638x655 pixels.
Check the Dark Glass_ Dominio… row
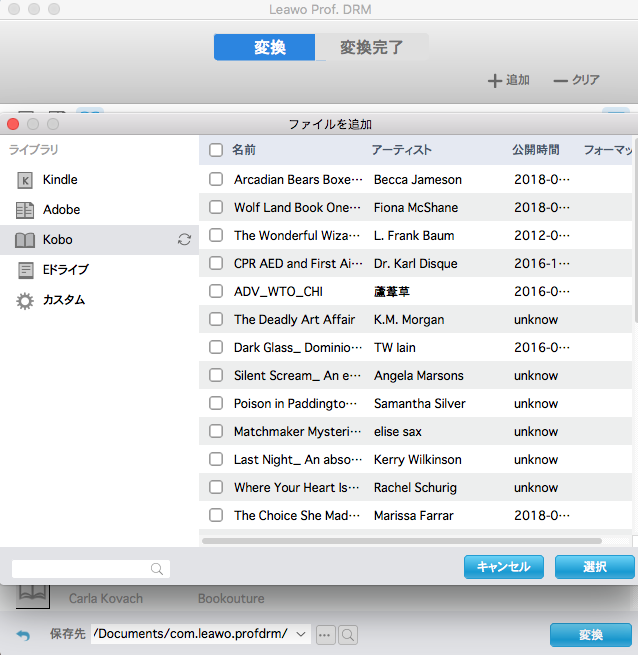[216, 348]
